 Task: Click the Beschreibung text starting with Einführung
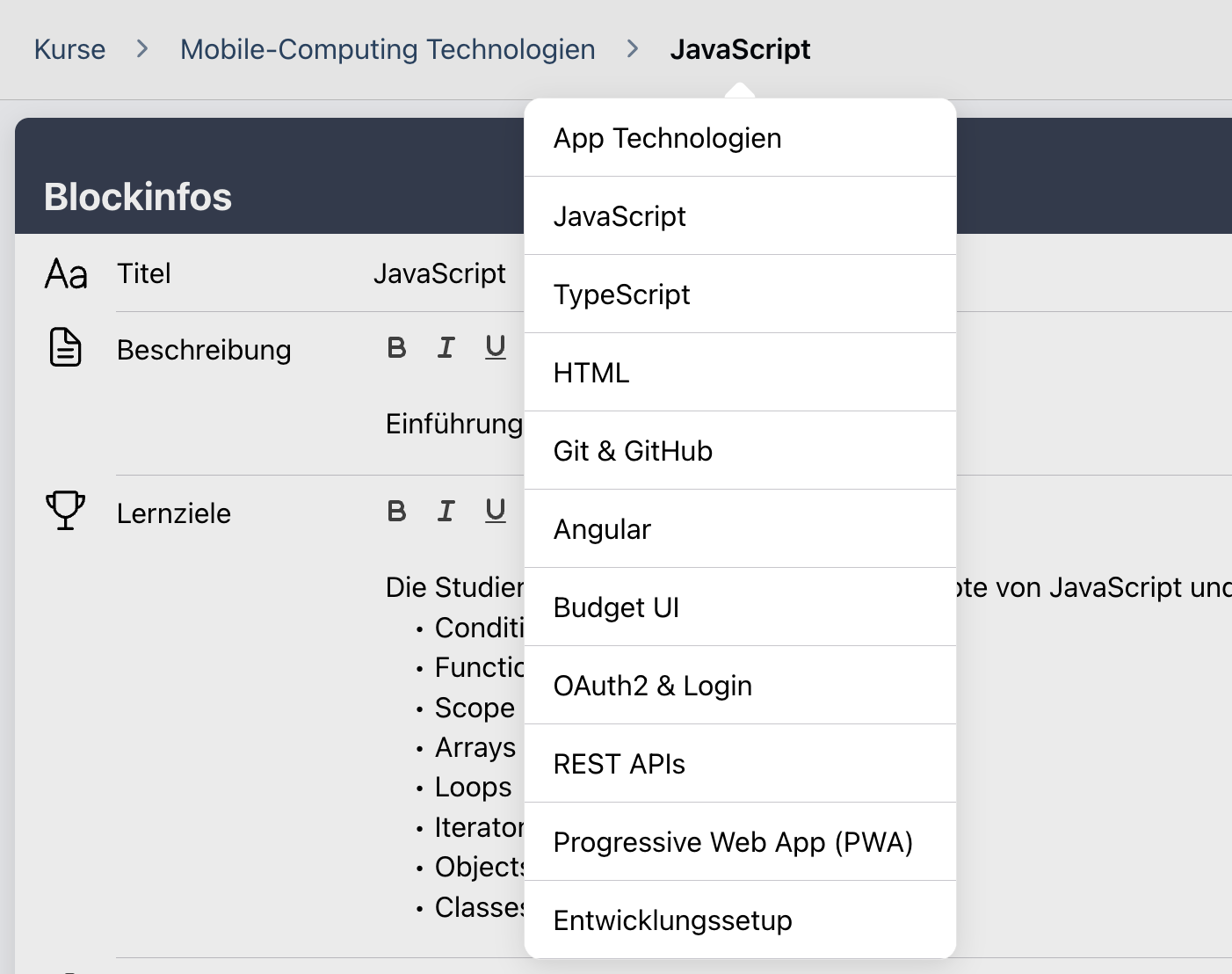pos(454,424)
